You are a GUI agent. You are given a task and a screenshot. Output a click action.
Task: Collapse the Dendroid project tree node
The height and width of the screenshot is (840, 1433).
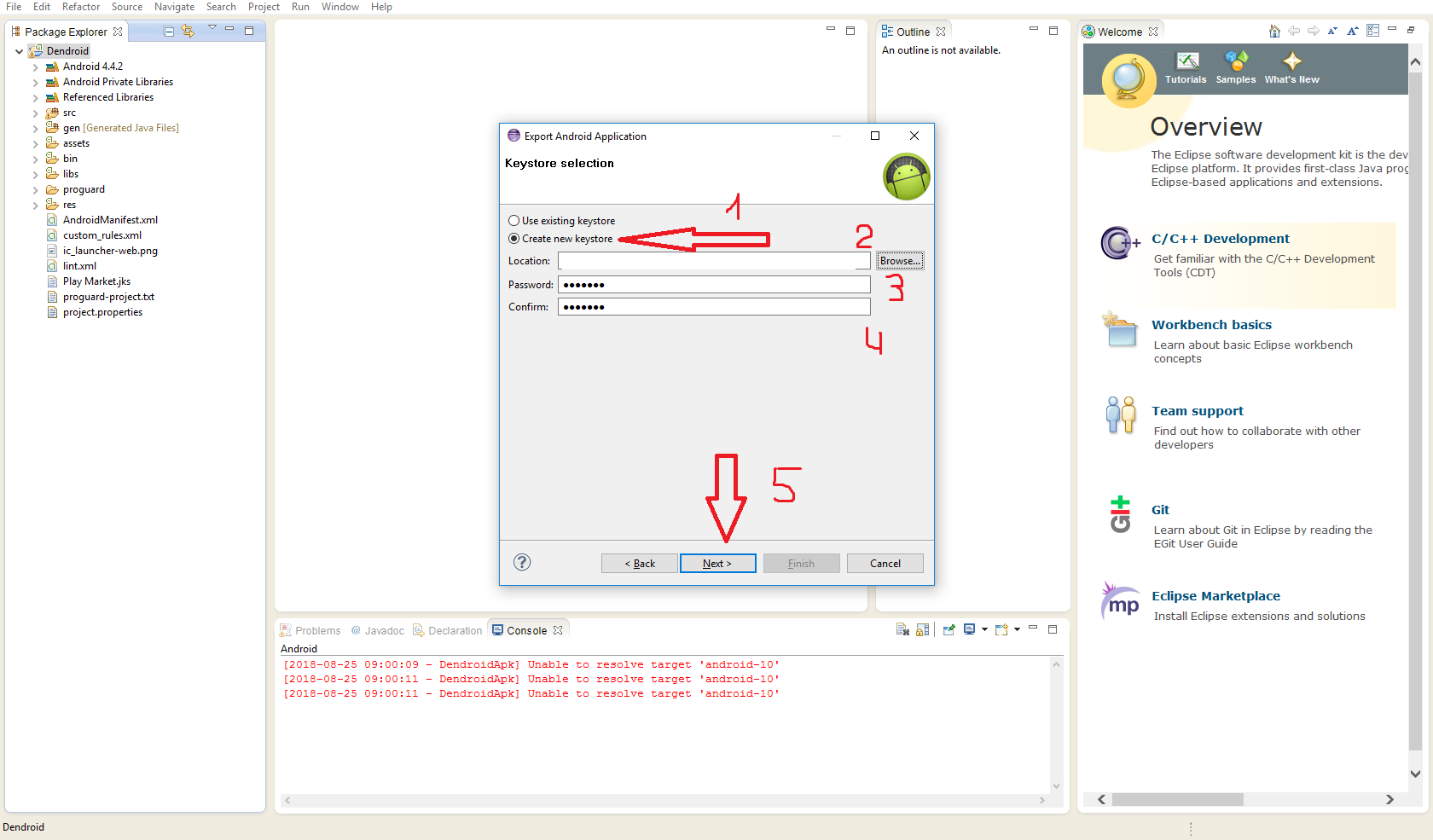pos(19,51)
